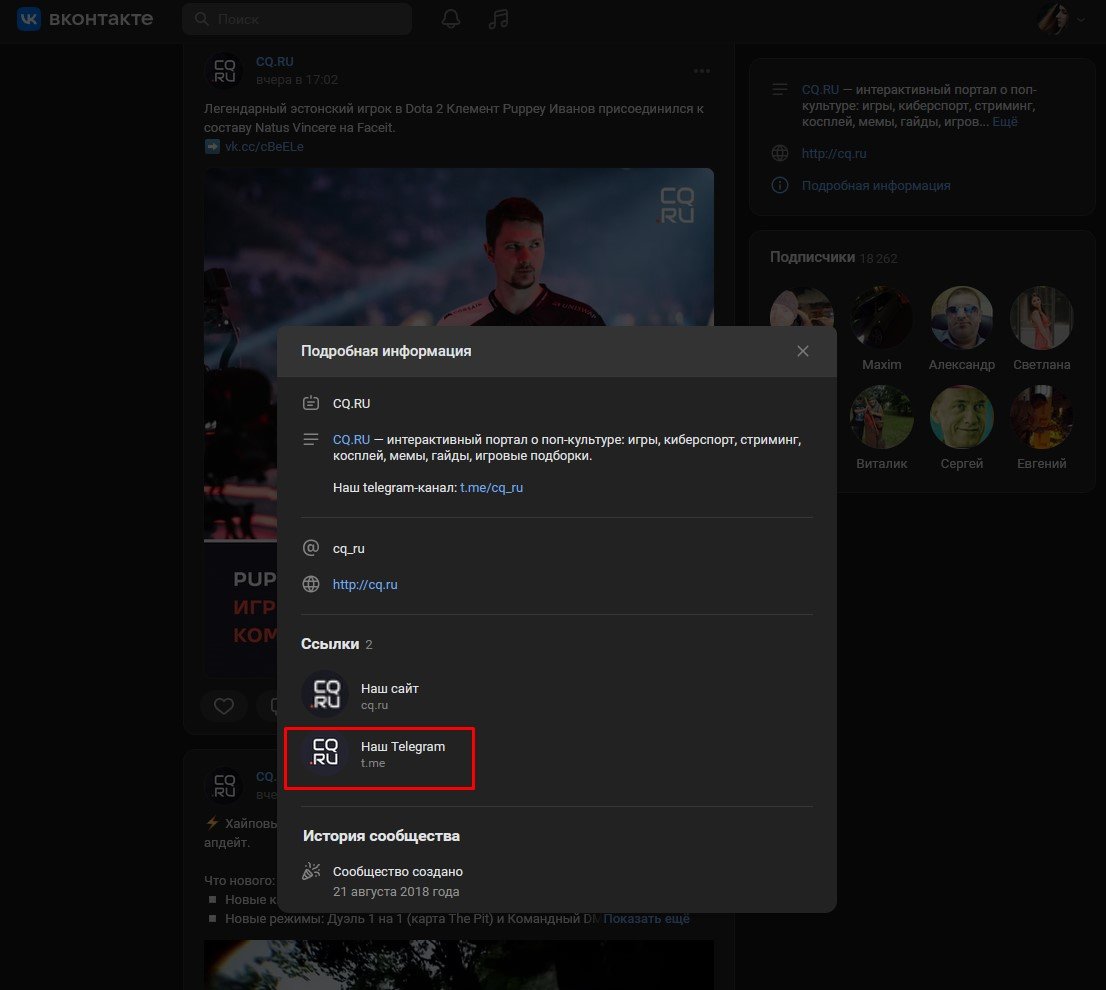Open the post options three-dot menu
This screenshot has width=1106, height=990.
point(701,71)
